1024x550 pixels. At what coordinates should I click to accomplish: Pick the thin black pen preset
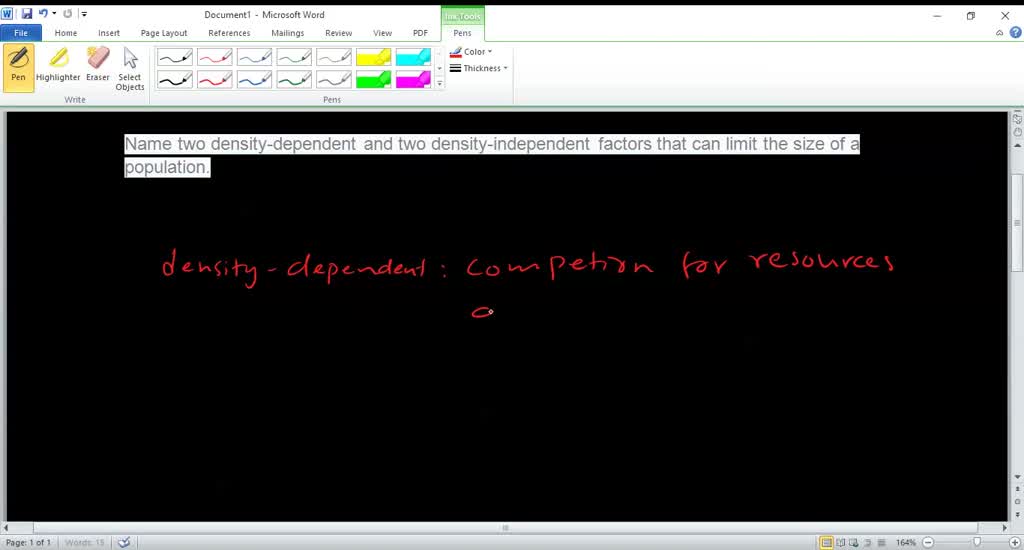point(175,57)
